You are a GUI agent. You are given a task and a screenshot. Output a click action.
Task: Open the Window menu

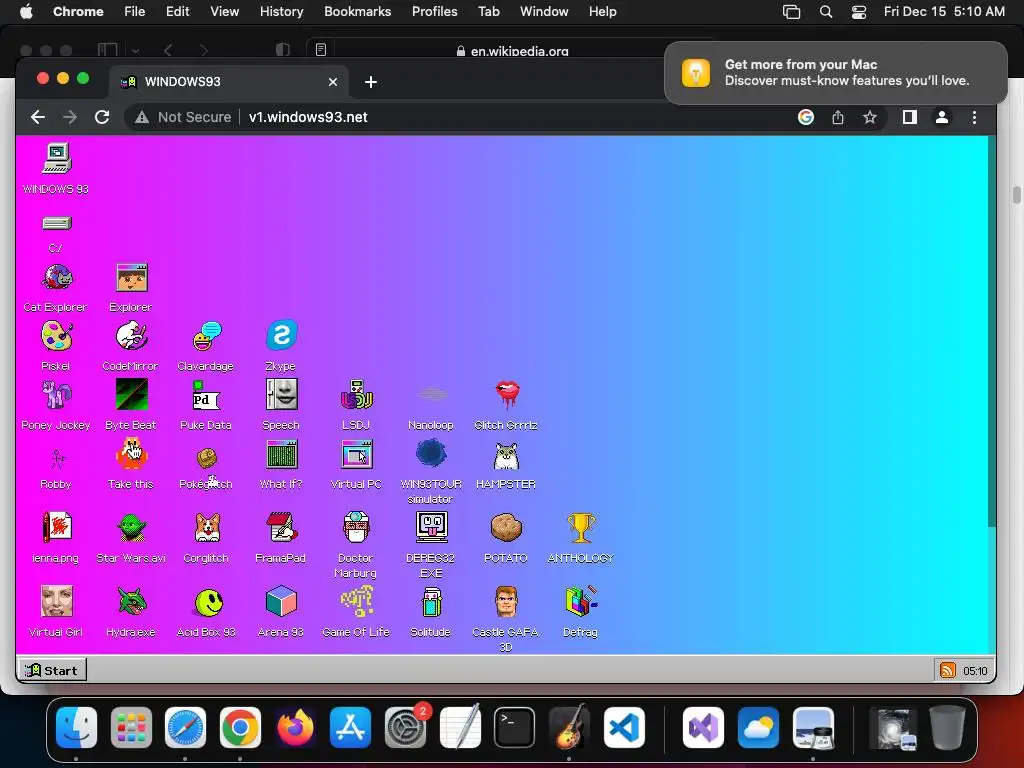tap(544, 11)
